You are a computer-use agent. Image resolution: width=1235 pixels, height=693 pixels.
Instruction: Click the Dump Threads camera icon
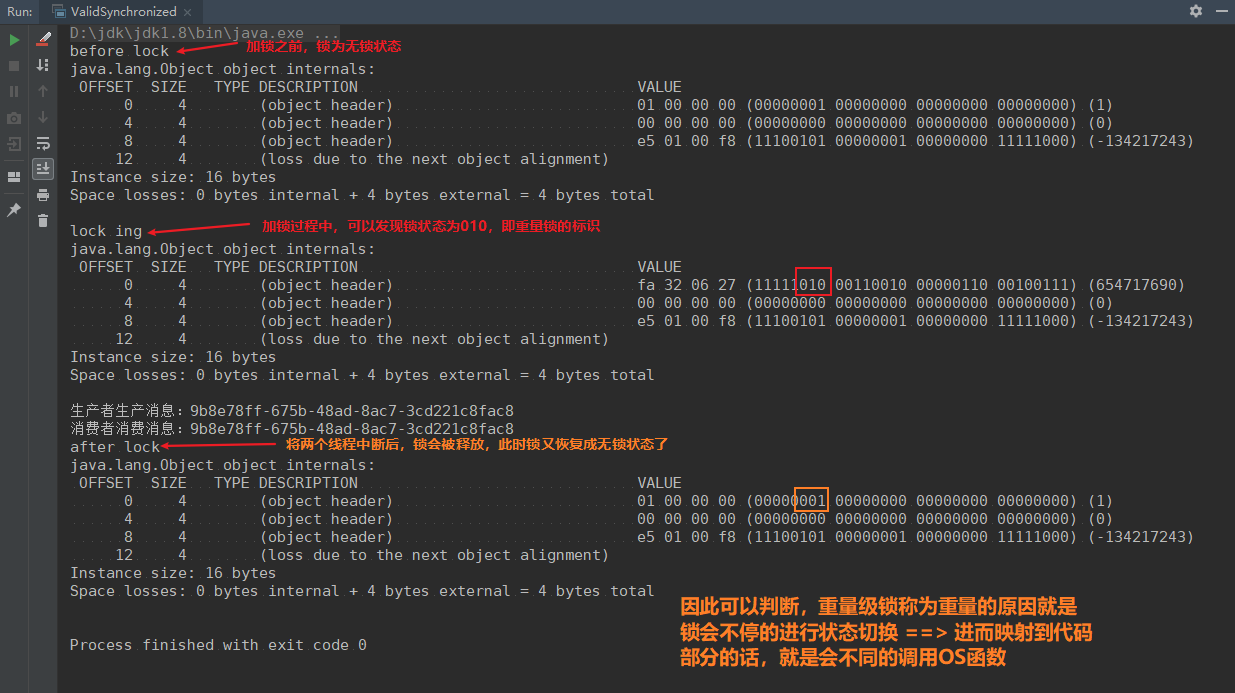pos(14,118)
